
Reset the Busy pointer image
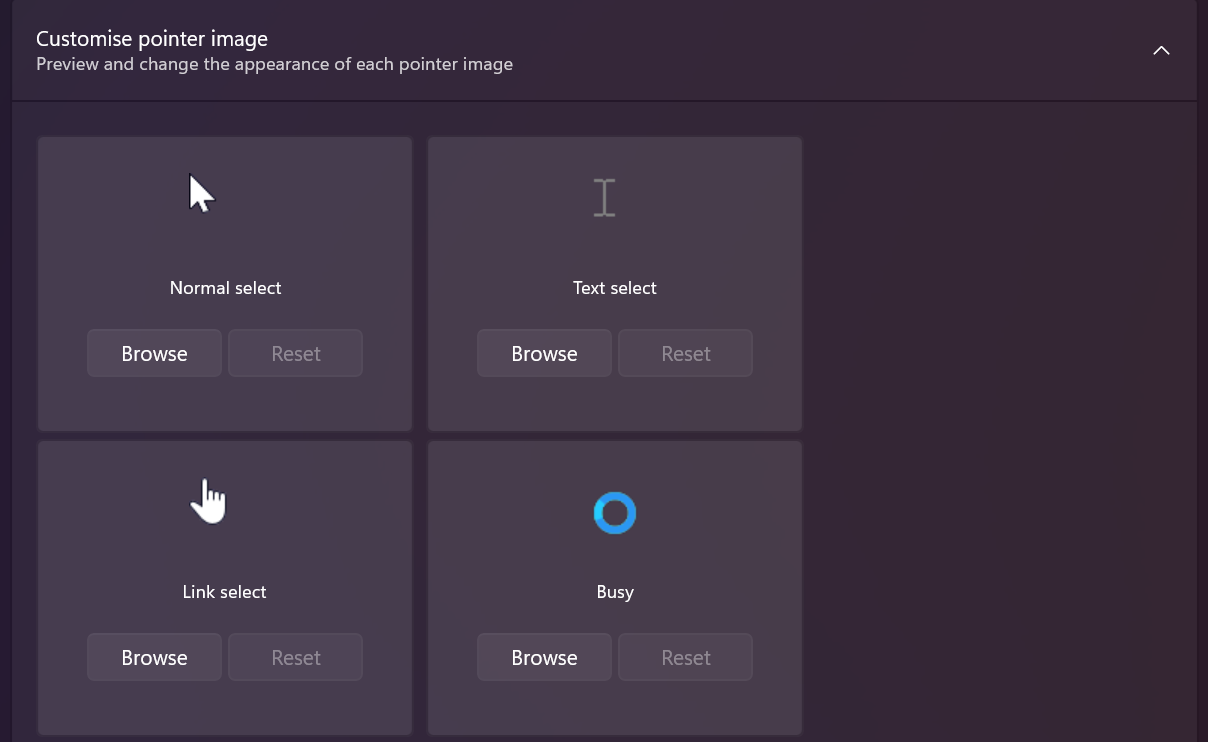click(x=685, y=658)
